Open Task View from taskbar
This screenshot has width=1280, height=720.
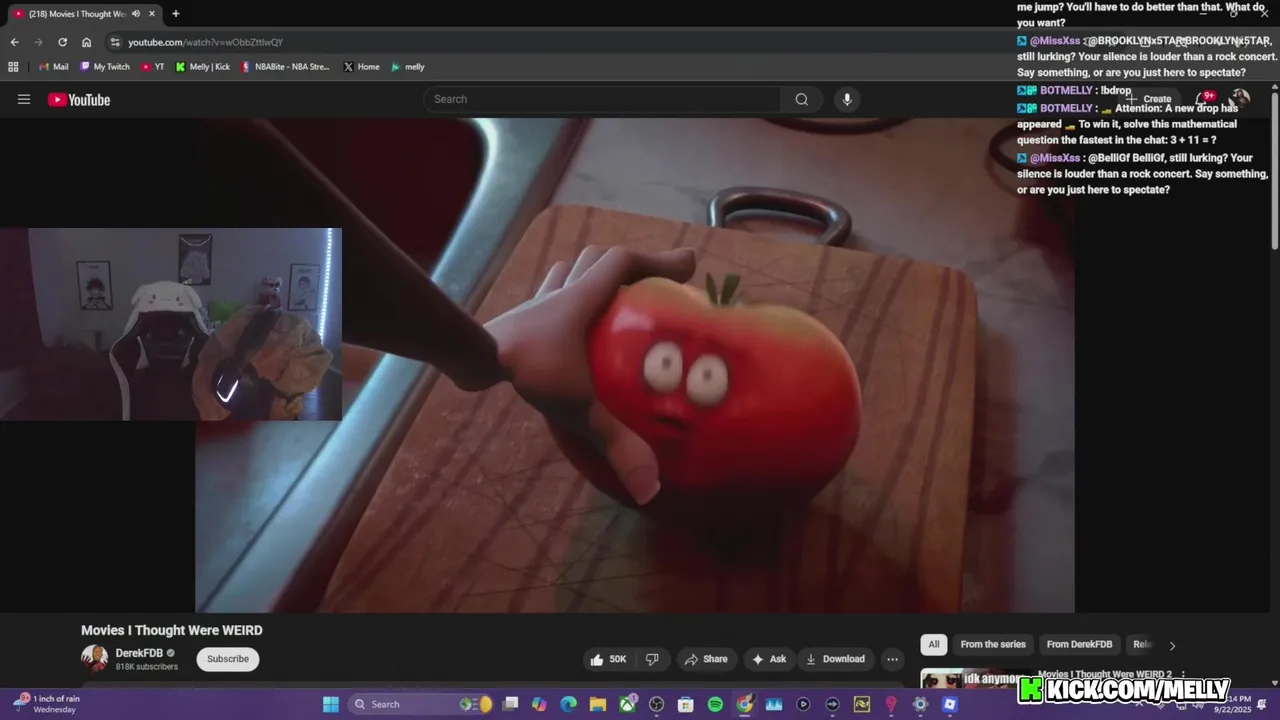510,704
